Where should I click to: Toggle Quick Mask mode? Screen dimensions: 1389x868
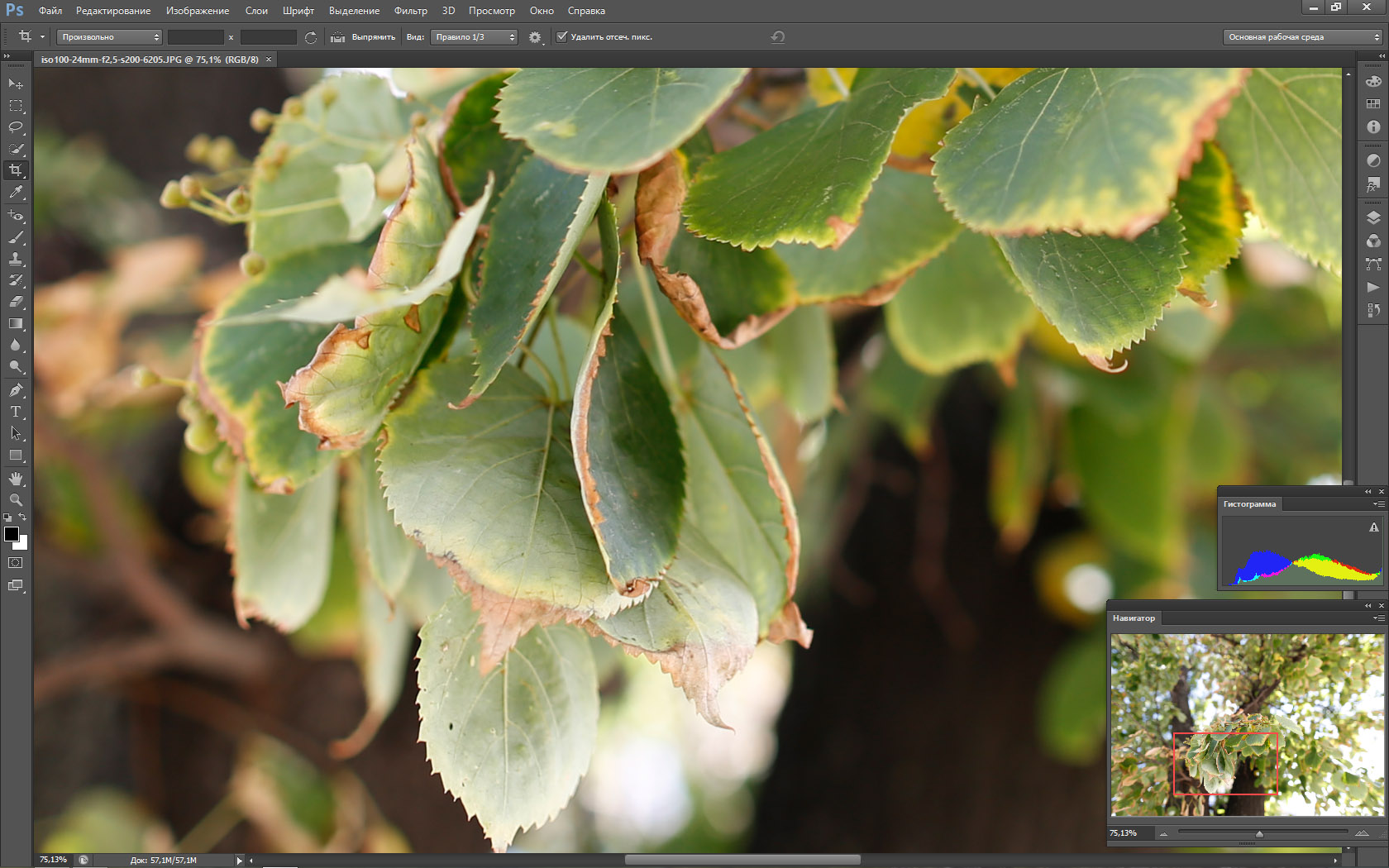[16, 563]
